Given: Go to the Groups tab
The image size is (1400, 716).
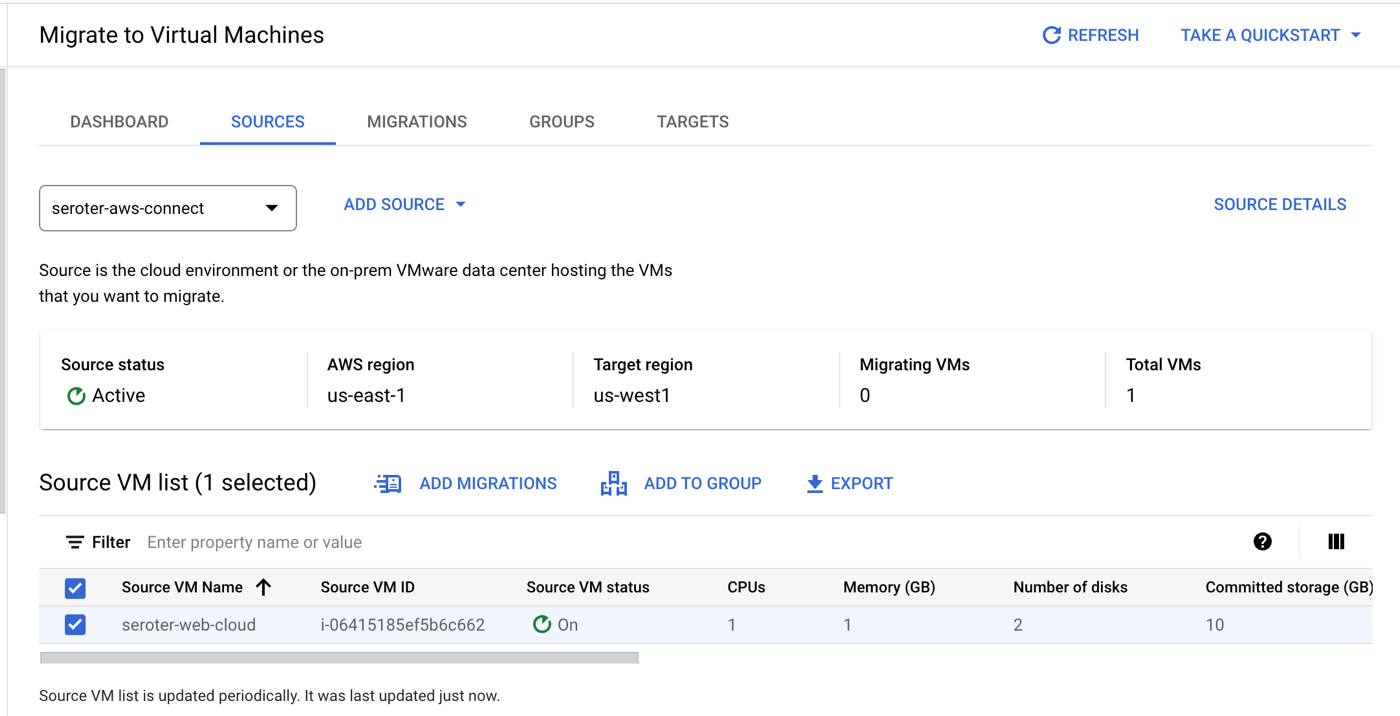Looking at the screenshot, I should [x=561, y=122].
